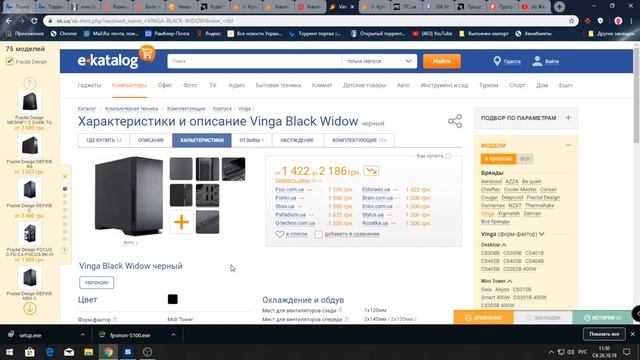The image size is (640, 360).
Task: Collapse the Модели panel with the minus
Action: (x=568, y=145)
